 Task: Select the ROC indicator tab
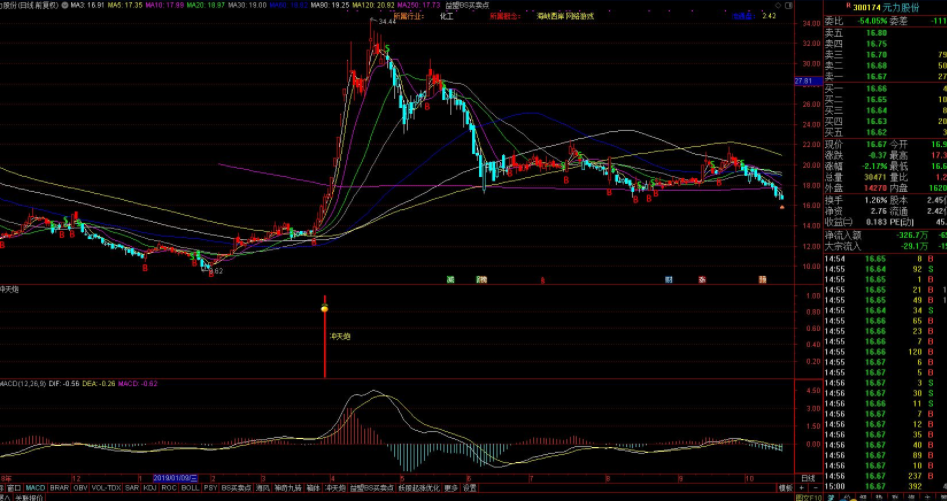(x=169, y=488)
